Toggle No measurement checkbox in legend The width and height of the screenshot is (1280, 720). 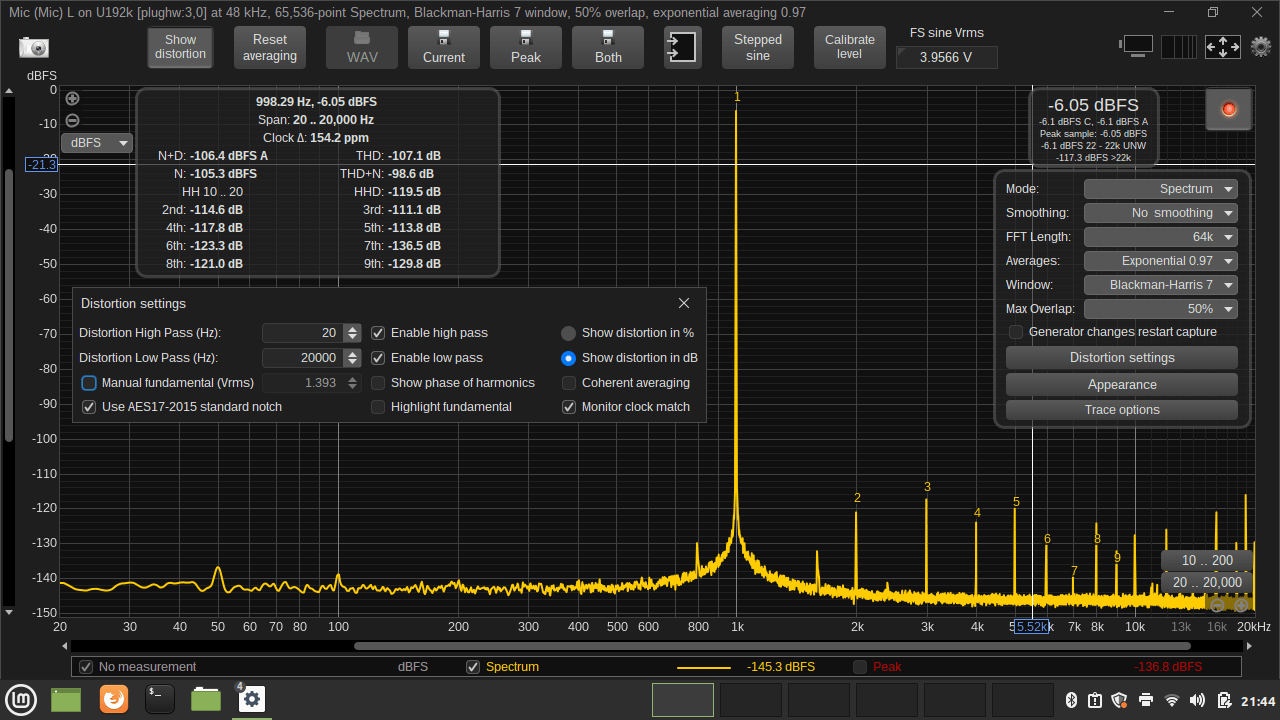pos(86,667)
